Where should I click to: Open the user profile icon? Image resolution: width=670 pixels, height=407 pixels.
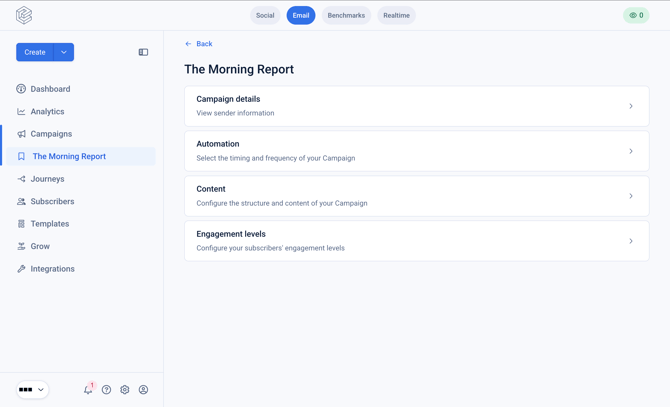(x=144, y=389)
